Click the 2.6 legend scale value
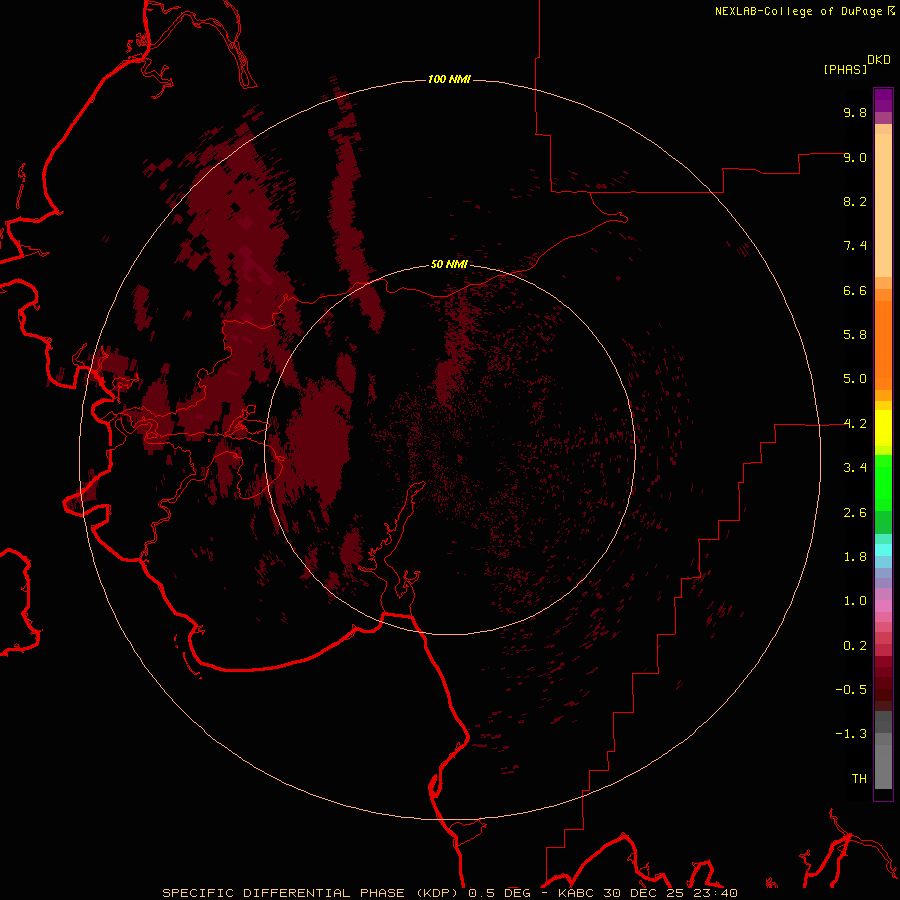Viewport: 900px width, 900px height. tap(855, 513)
